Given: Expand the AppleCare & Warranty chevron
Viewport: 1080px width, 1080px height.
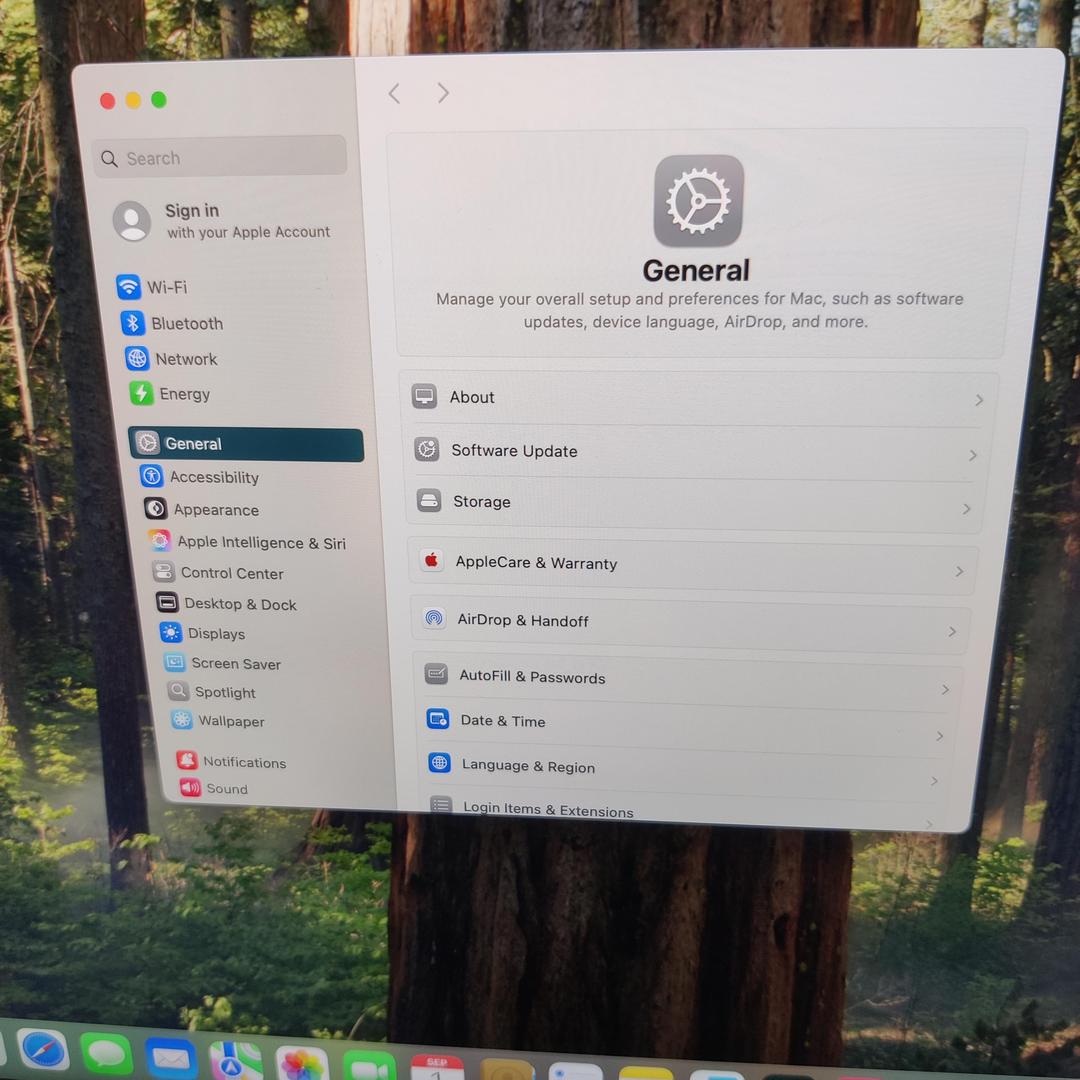Looking at the screenshot, I should click(x=959, y=572).
